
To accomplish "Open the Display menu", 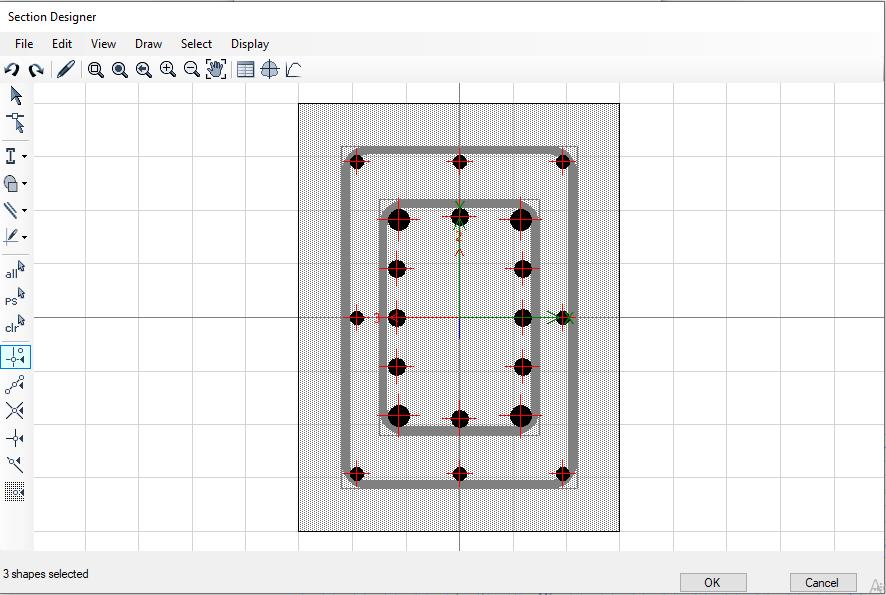I will [x=250, y=44].
